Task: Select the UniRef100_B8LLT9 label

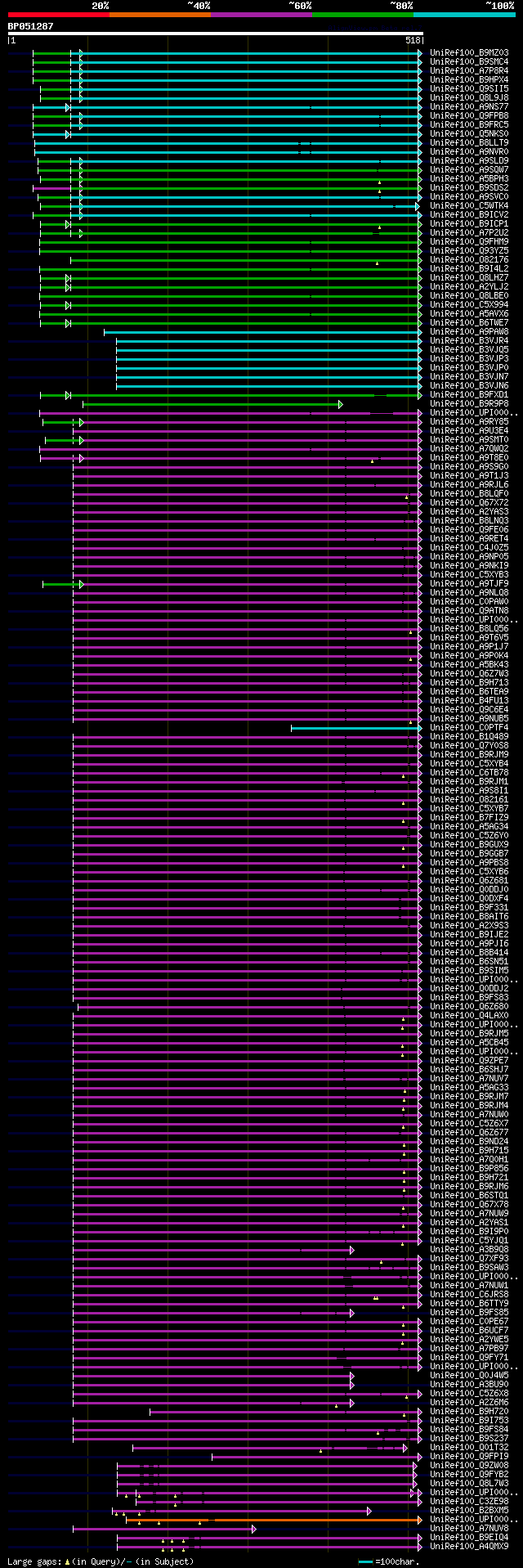Action: tap(469, 143)
